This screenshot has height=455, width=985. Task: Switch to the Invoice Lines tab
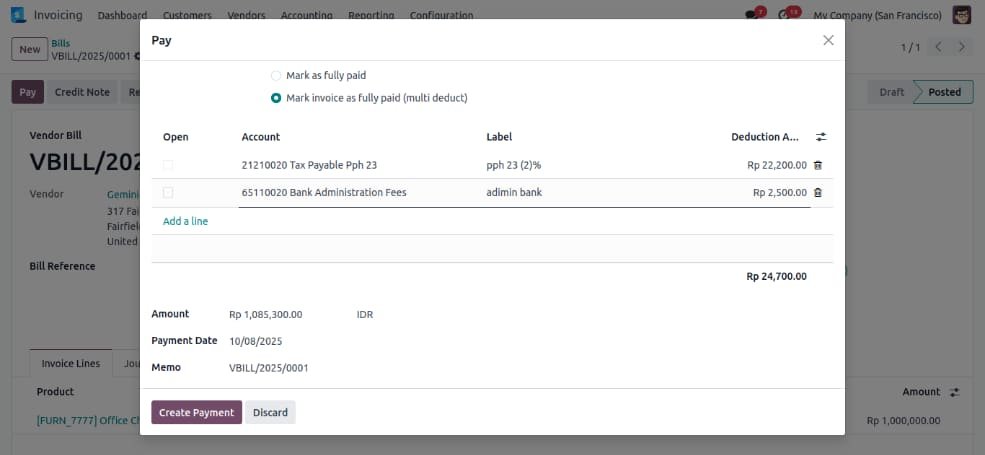click(71, 364)
